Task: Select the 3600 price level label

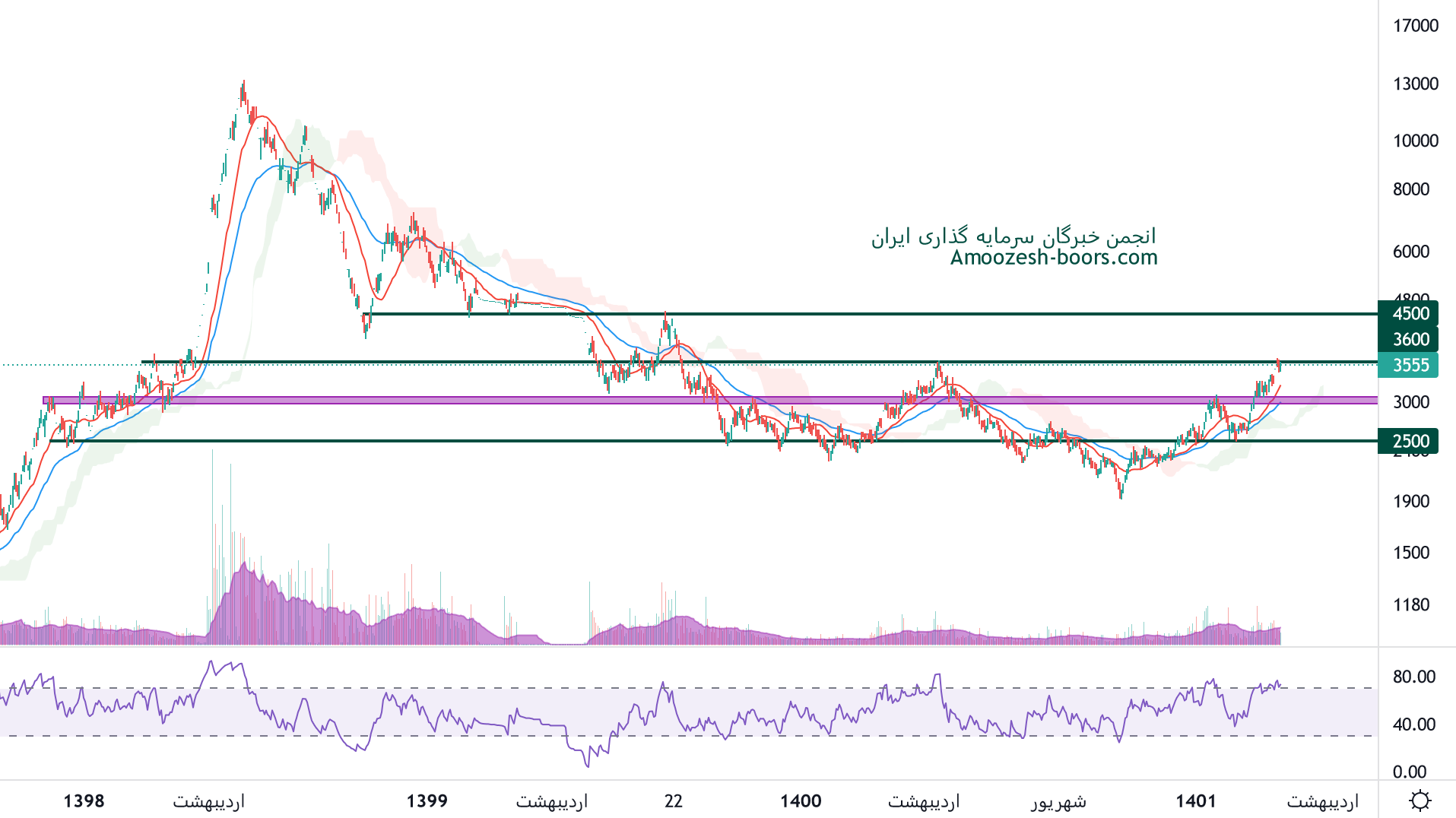Action: point(1410,339)
